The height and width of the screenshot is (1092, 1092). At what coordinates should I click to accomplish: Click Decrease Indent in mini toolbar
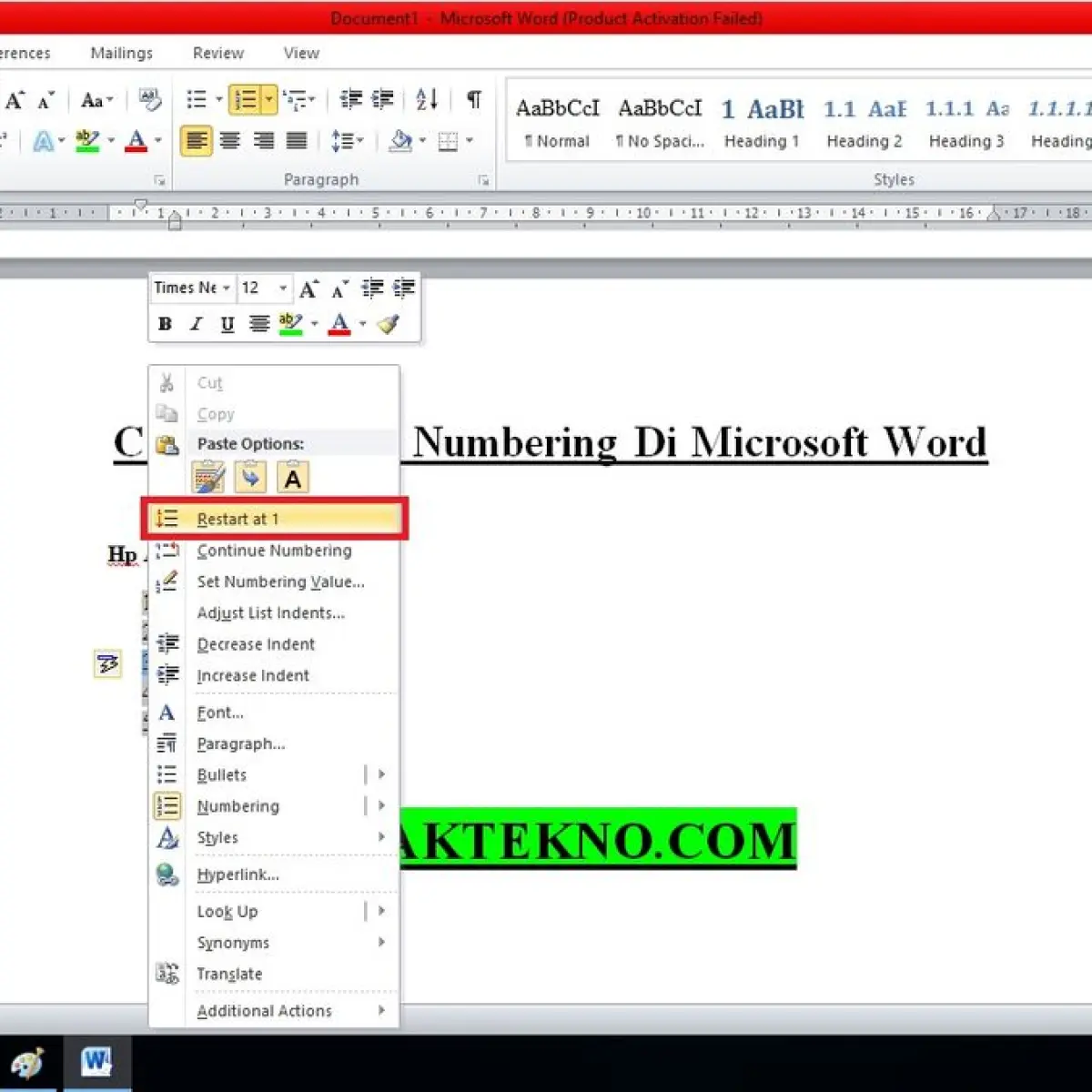tap(372, 288)
